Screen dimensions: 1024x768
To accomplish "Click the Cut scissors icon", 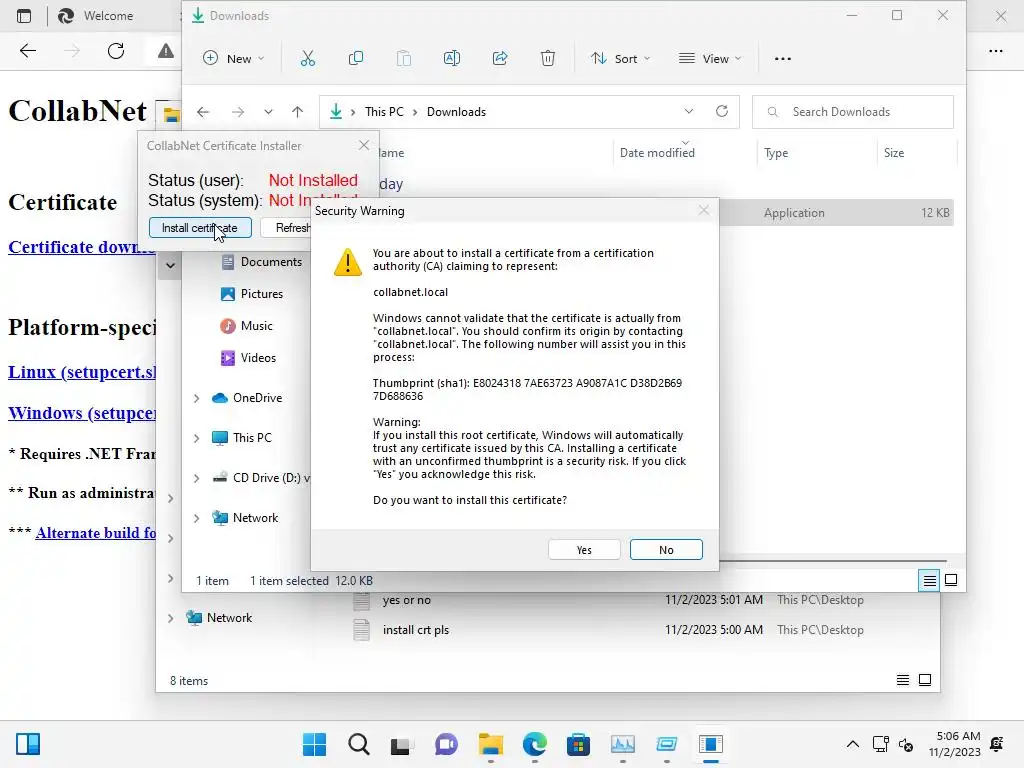I will click(308, 59).
